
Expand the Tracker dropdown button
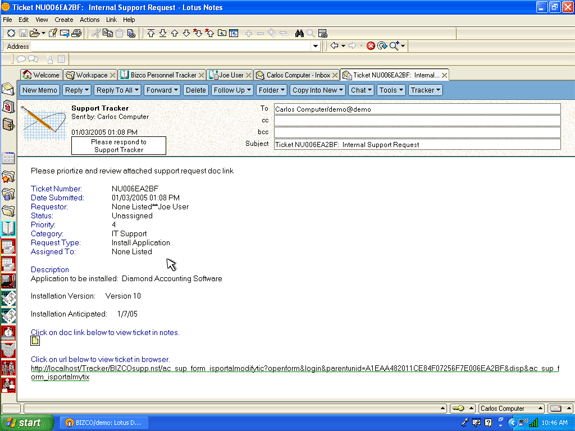[425, 90]
